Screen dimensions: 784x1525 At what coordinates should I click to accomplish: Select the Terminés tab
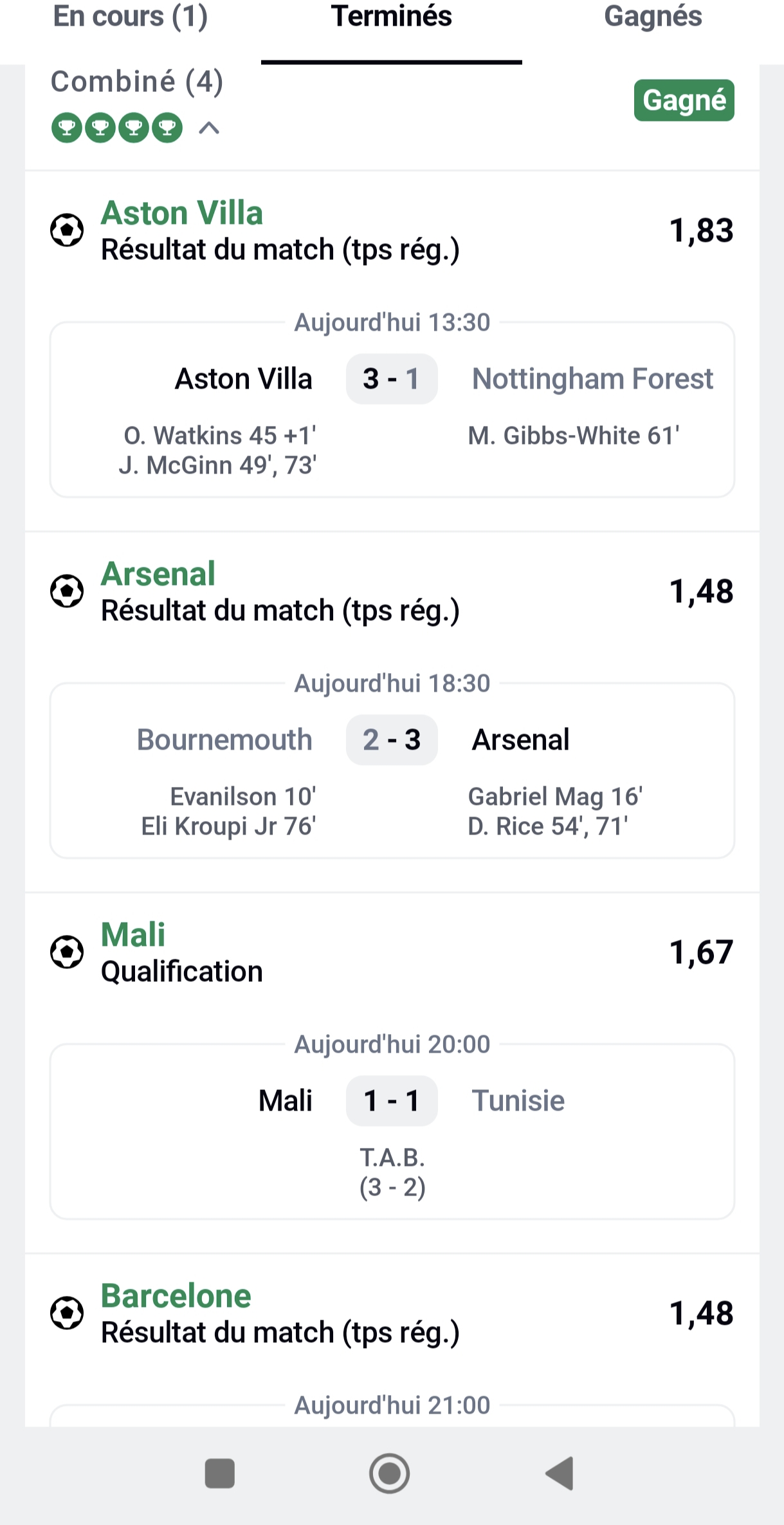coord(391,17)
